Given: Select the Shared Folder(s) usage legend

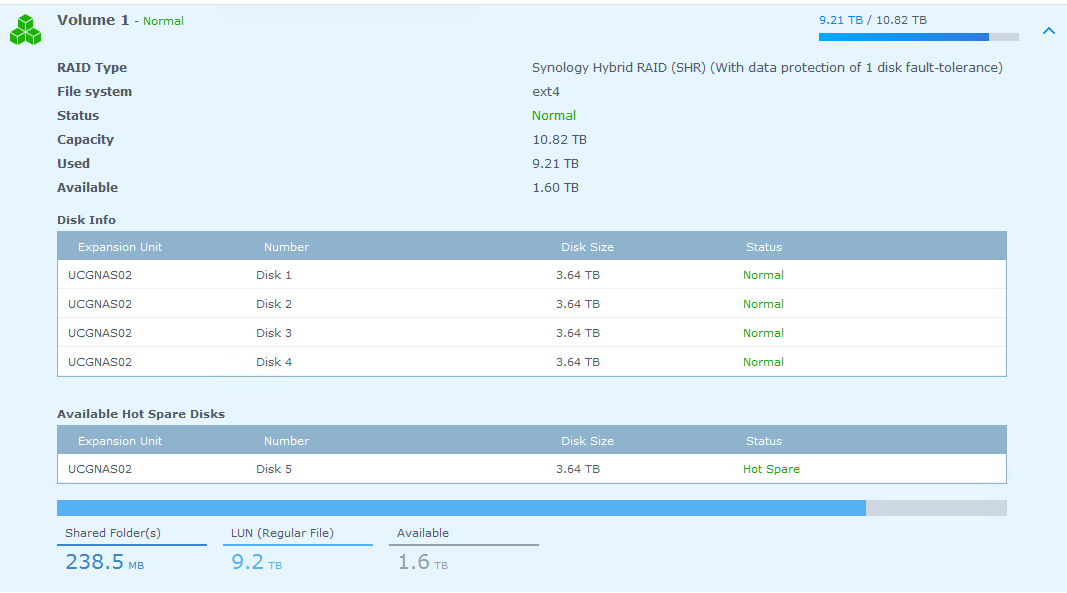Looking at the screenshot, I should [131, 549].
